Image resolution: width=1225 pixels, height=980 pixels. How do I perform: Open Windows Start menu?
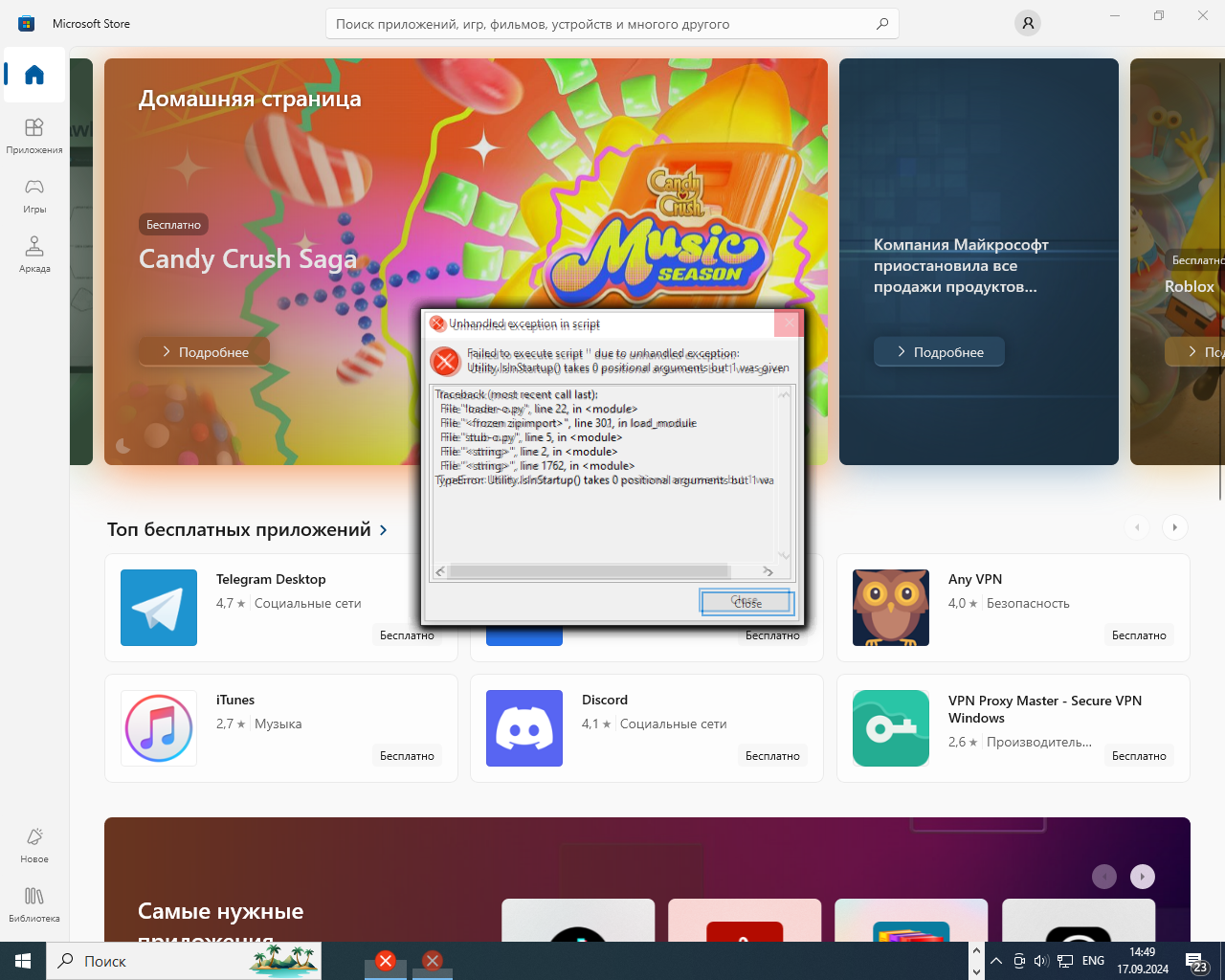tap(23, 961)
